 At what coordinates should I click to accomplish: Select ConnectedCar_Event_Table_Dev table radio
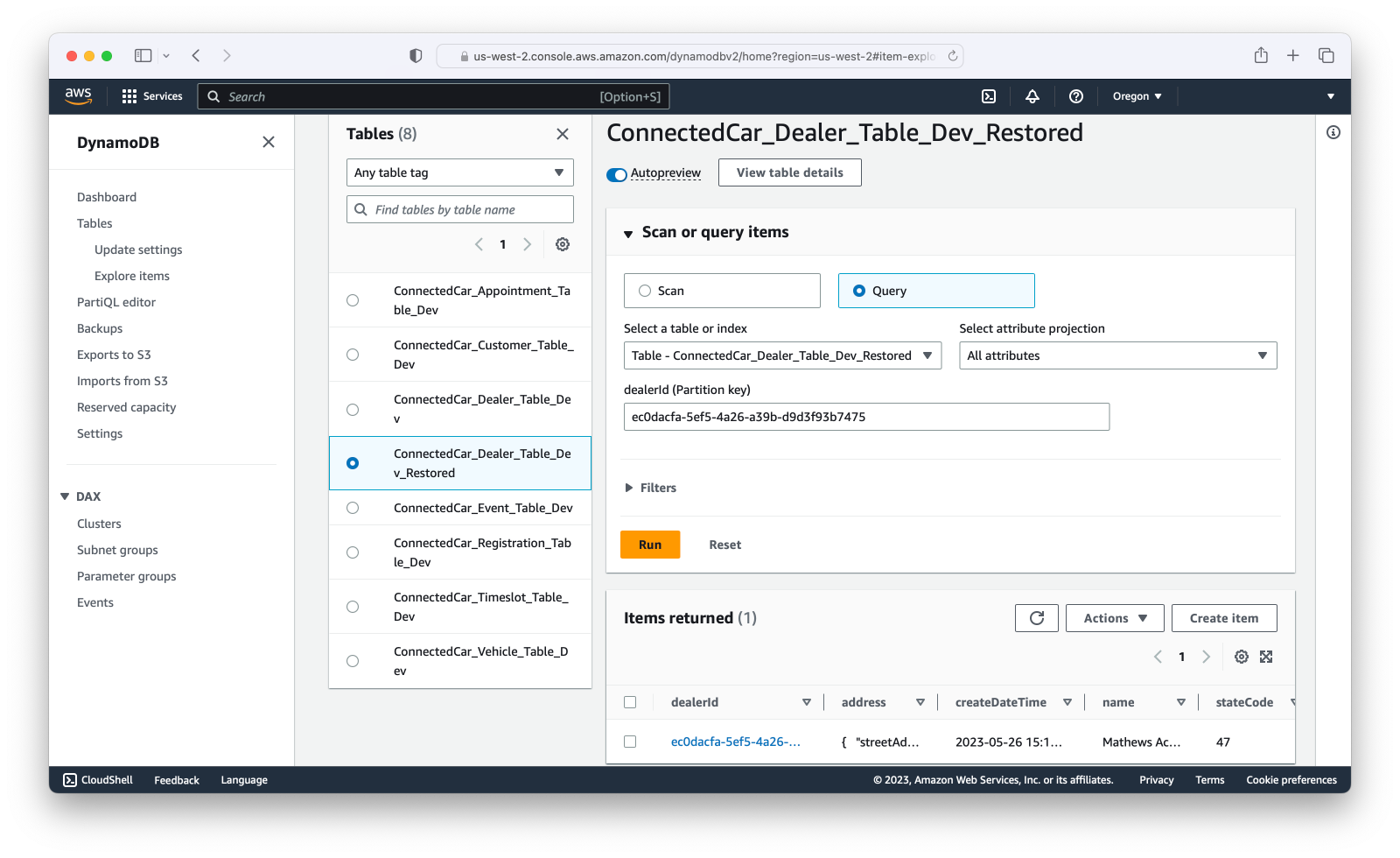(x=353, y=508)
